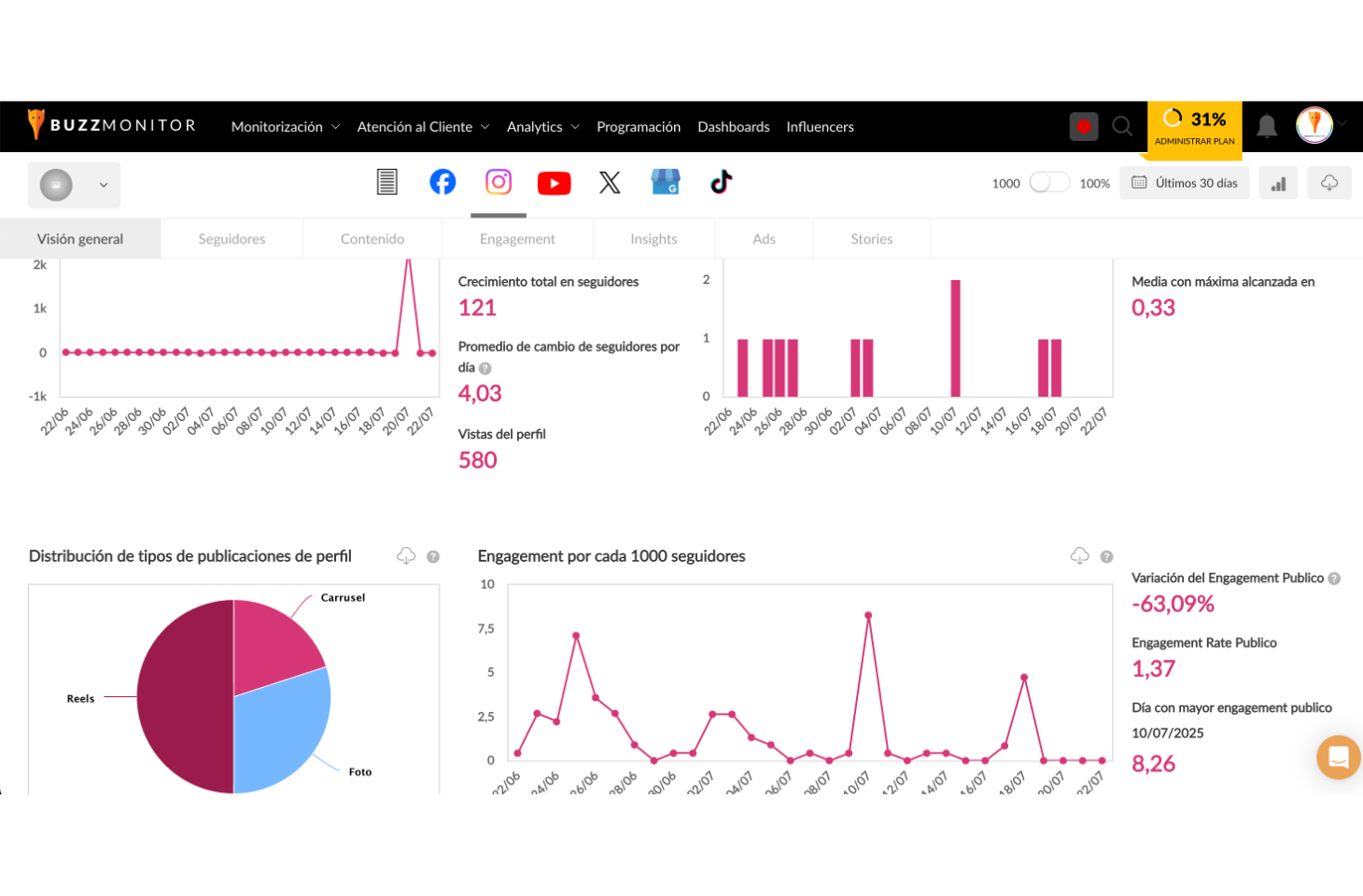Screen dimensions: 1363x896
Task: Open the Seguidores tab
Action: point(232,239)
